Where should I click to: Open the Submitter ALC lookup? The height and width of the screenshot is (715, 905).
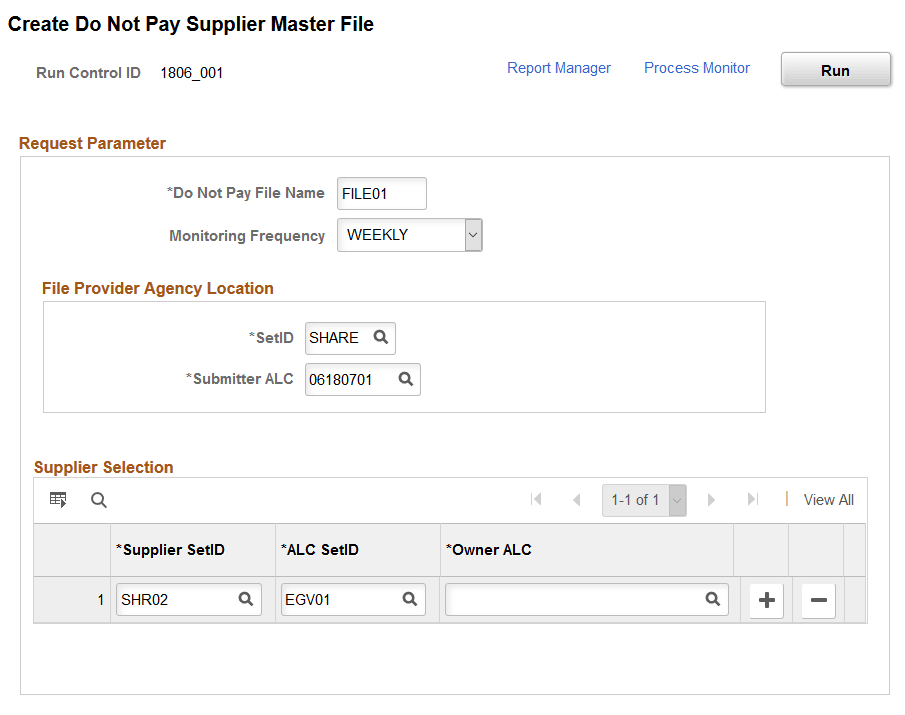tap(405, 379)
